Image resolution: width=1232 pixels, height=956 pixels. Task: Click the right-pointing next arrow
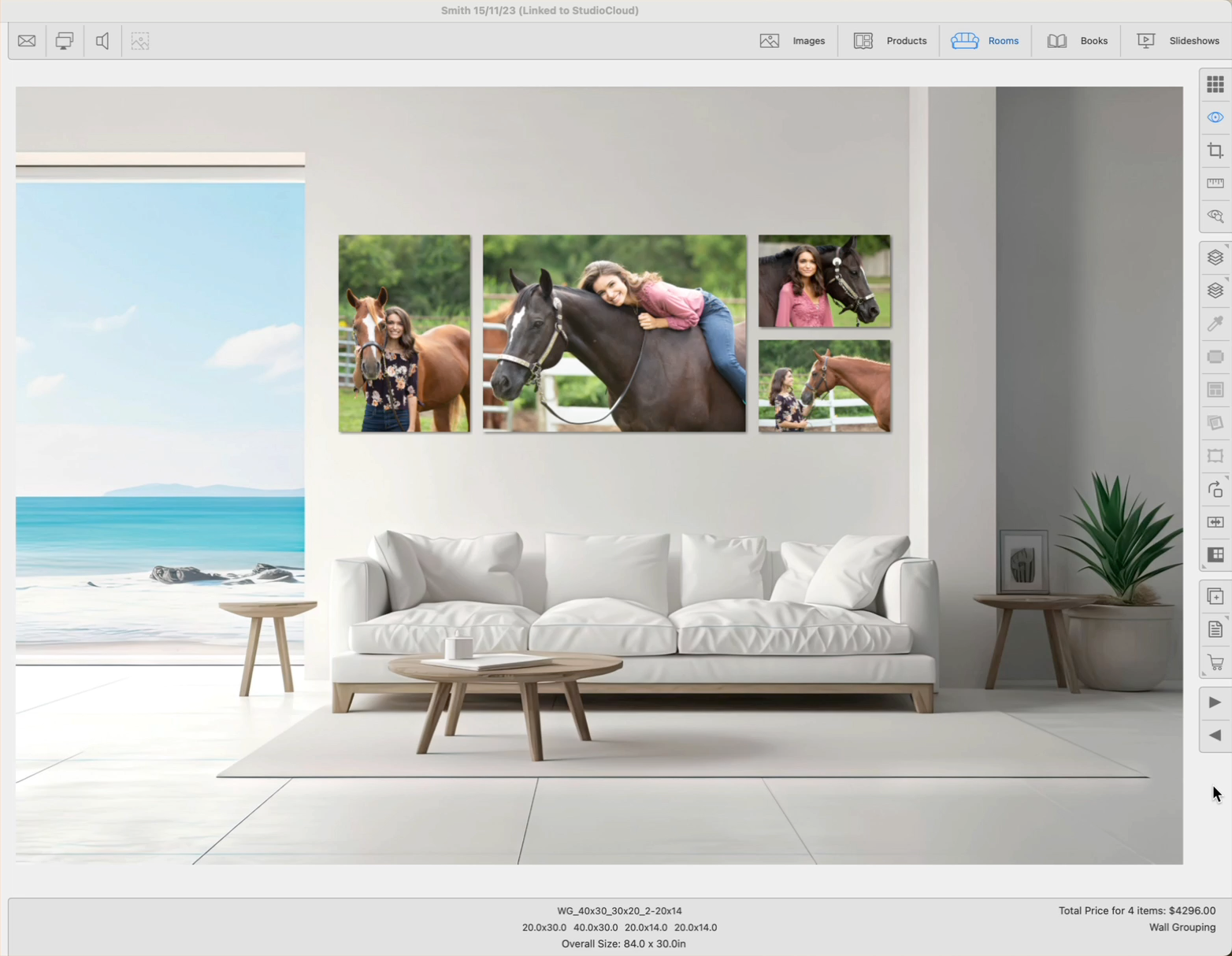point(1215,702)
